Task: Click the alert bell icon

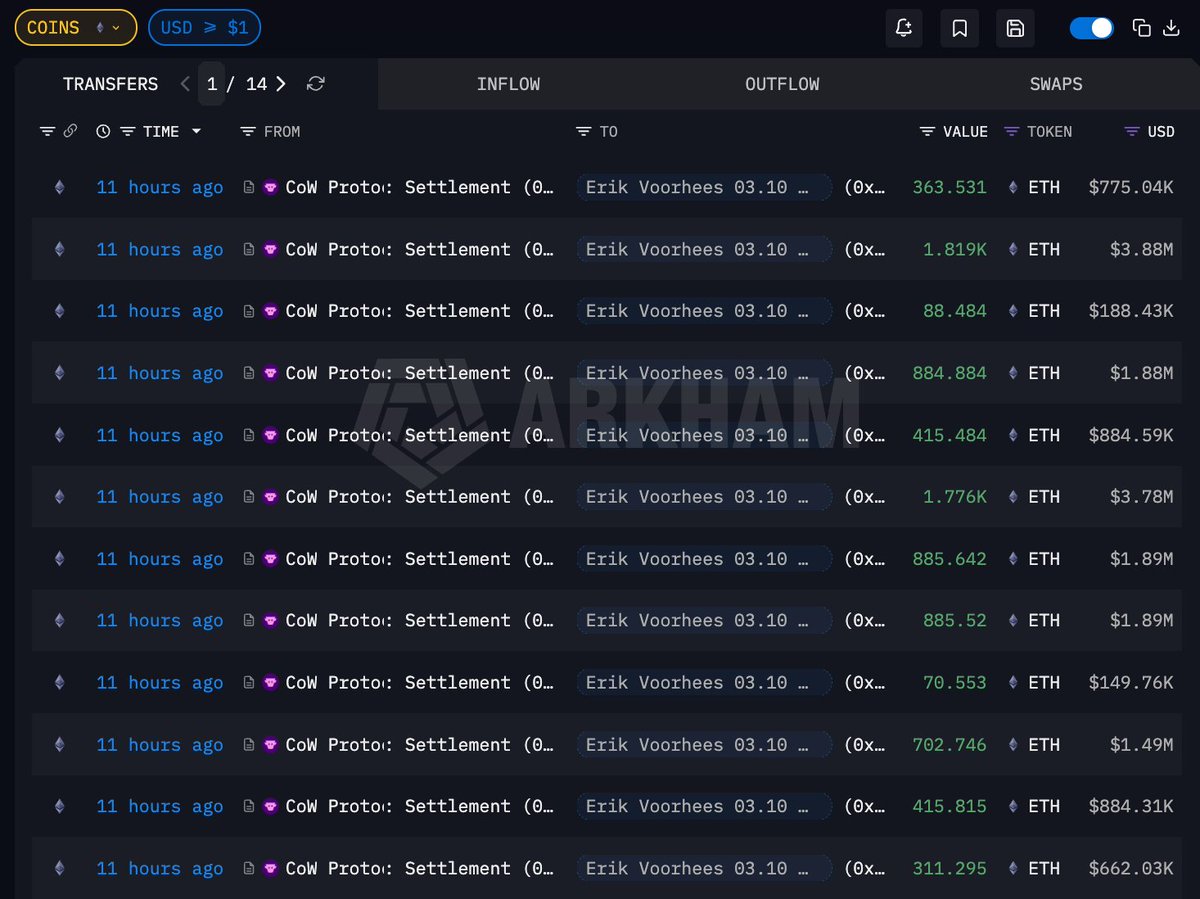Action: [904, 28]
